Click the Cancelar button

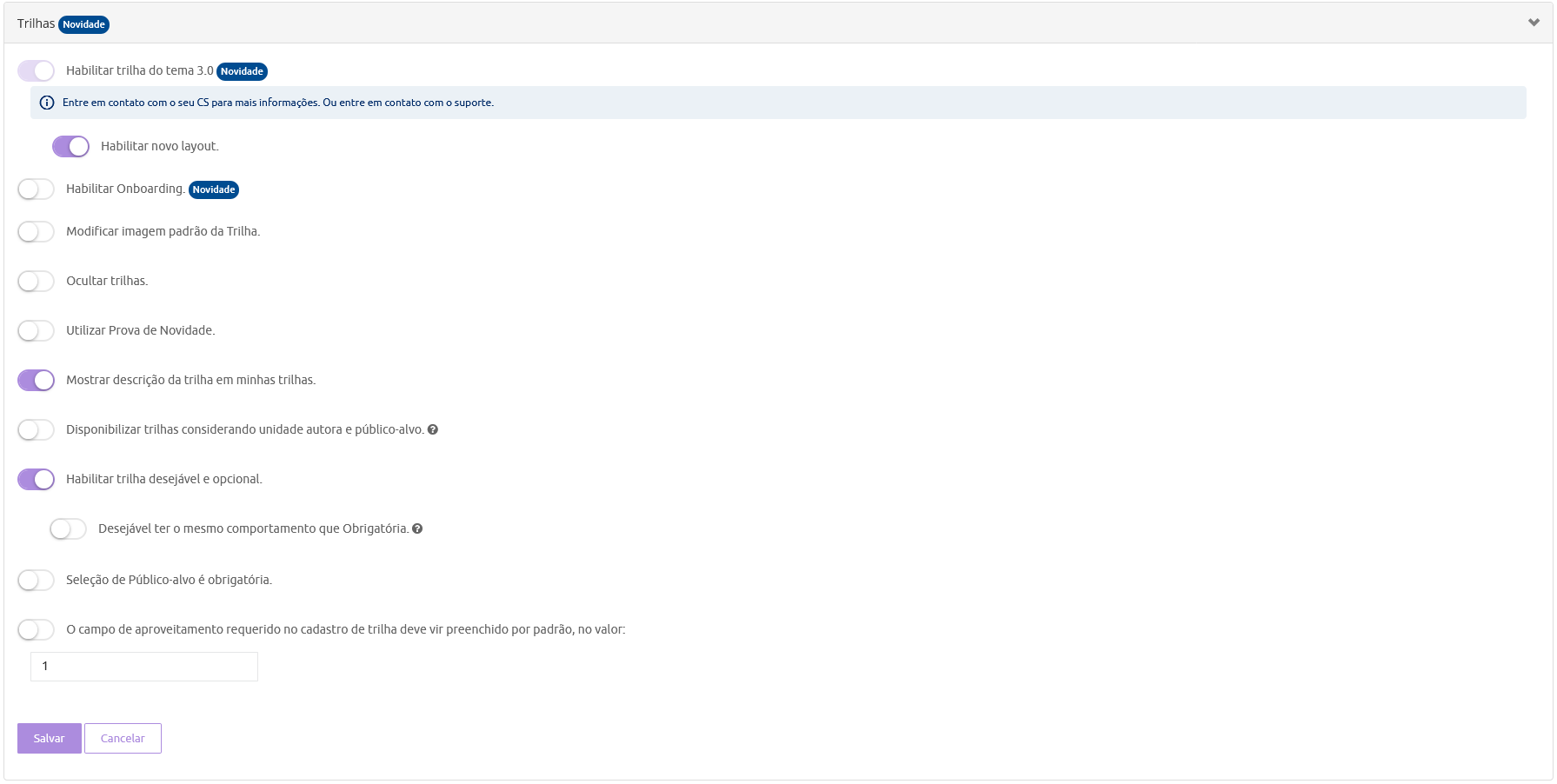pos(123,738)
